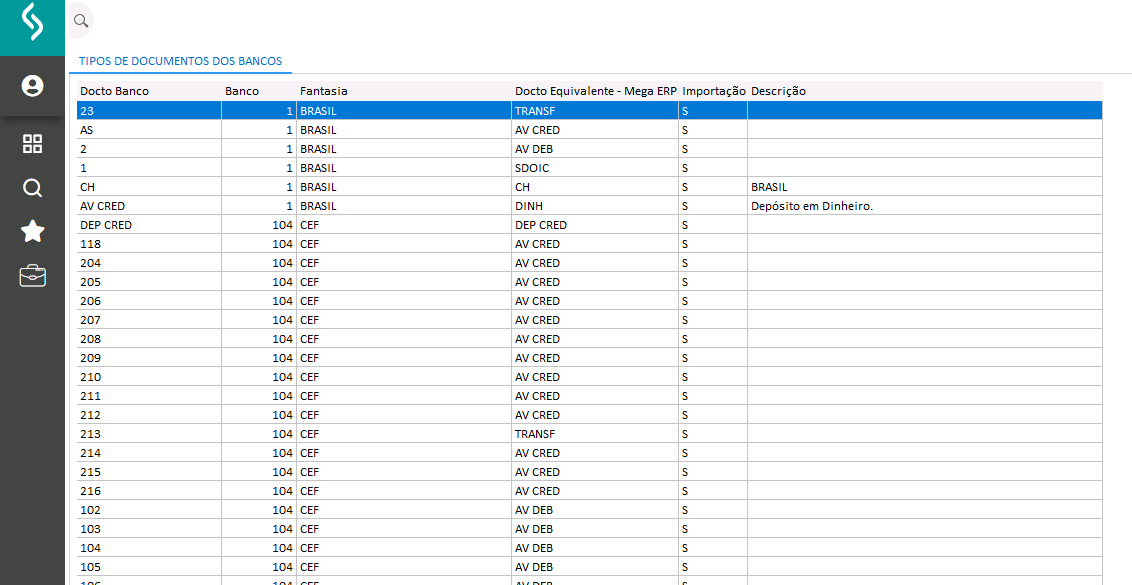Select the row with Docto Banco 205

590,282
